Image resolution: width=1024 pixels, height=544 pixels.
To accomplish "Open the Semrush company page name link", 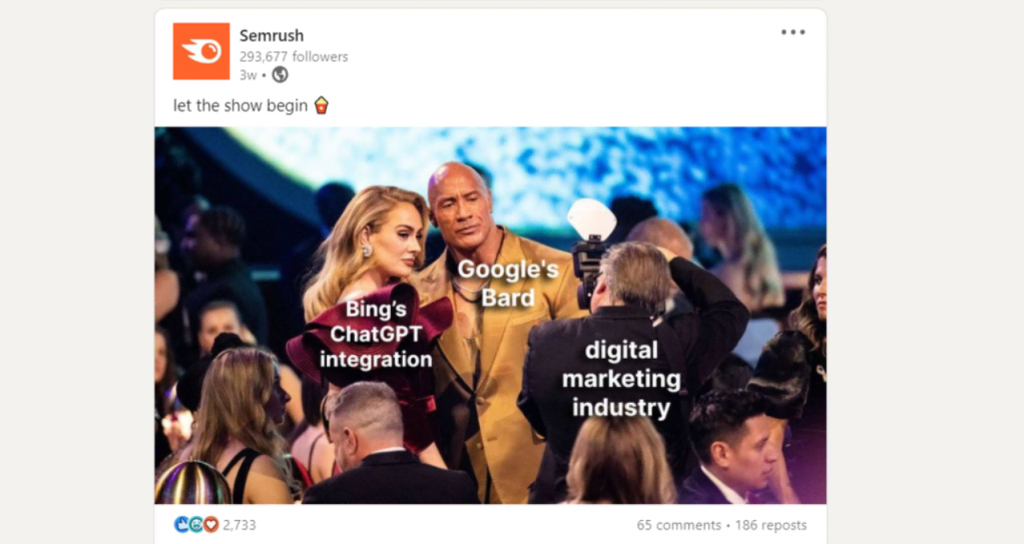I will coord(271,35).
